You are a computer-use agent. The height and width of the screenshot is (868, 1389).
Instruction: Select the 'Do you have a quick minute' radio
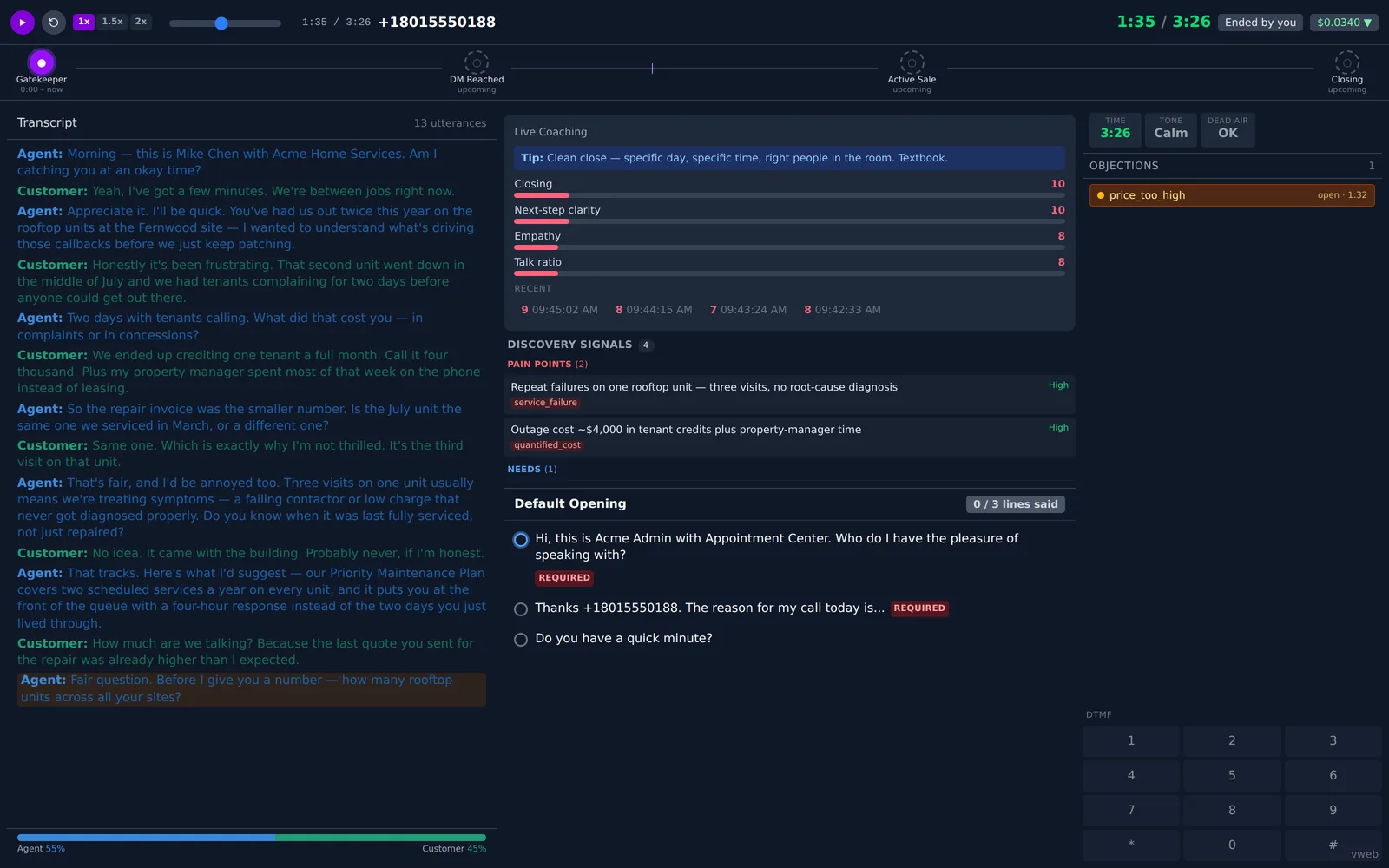tap(521, 640)
